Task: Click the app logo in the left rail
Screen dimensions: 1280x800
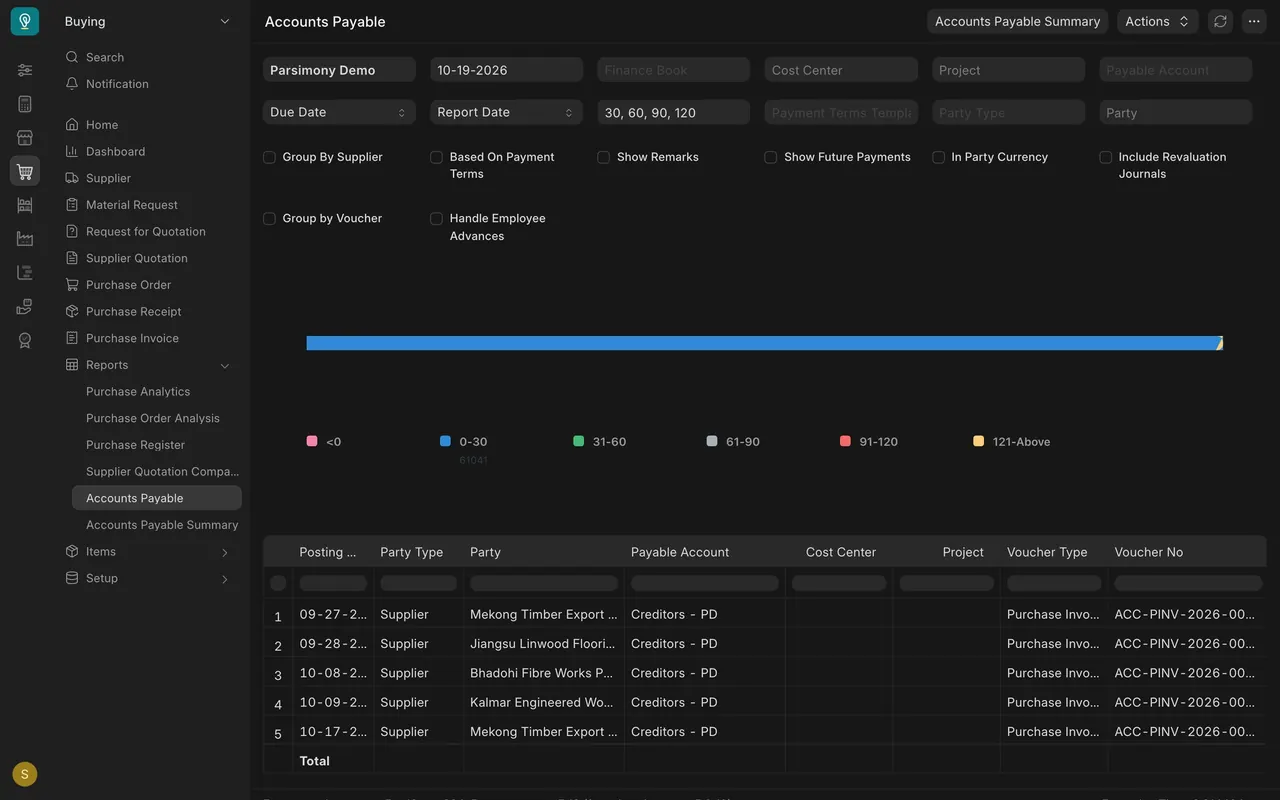Action: pos(25,21)
